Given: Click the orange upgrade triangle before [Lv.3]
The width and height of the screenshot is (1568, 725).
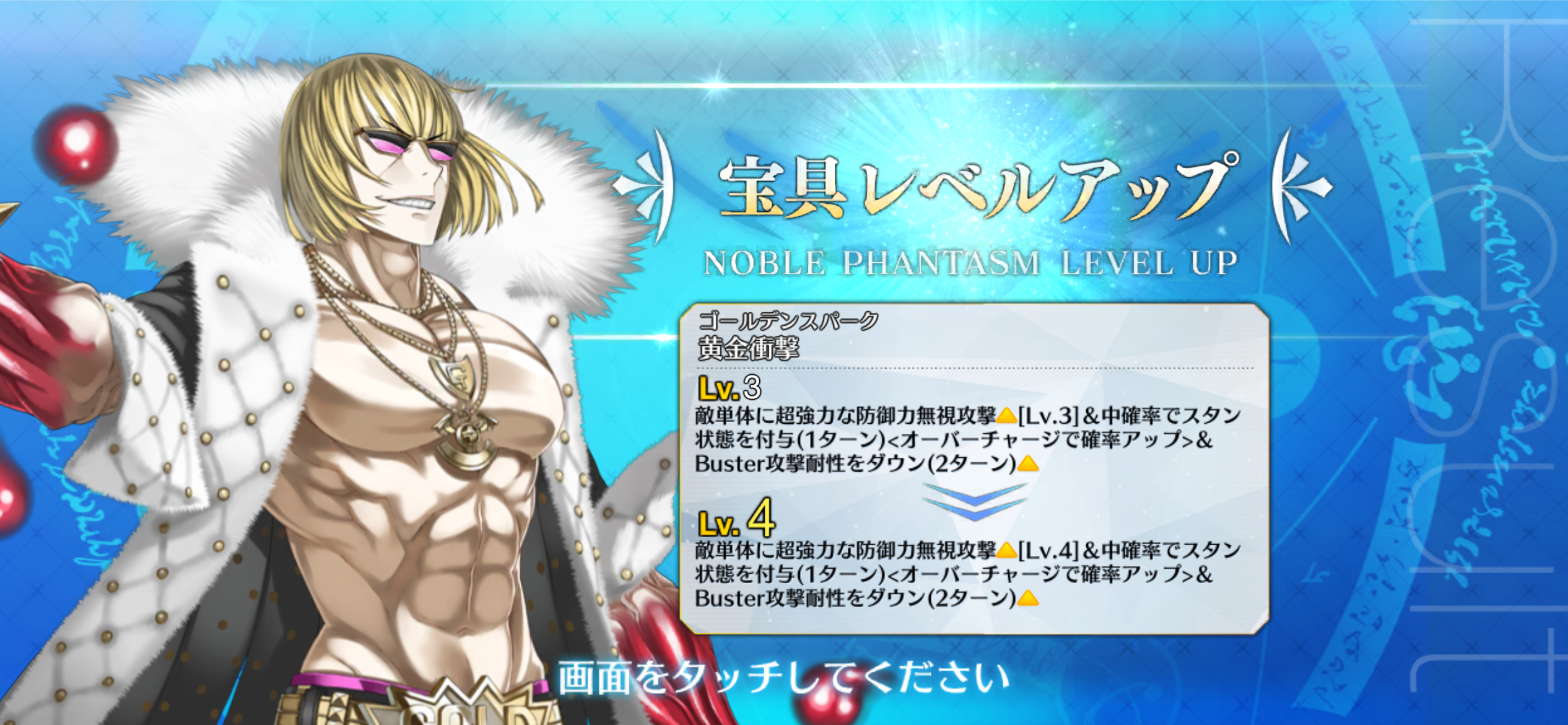Looking at the screenshot, I should (1007, 415).
